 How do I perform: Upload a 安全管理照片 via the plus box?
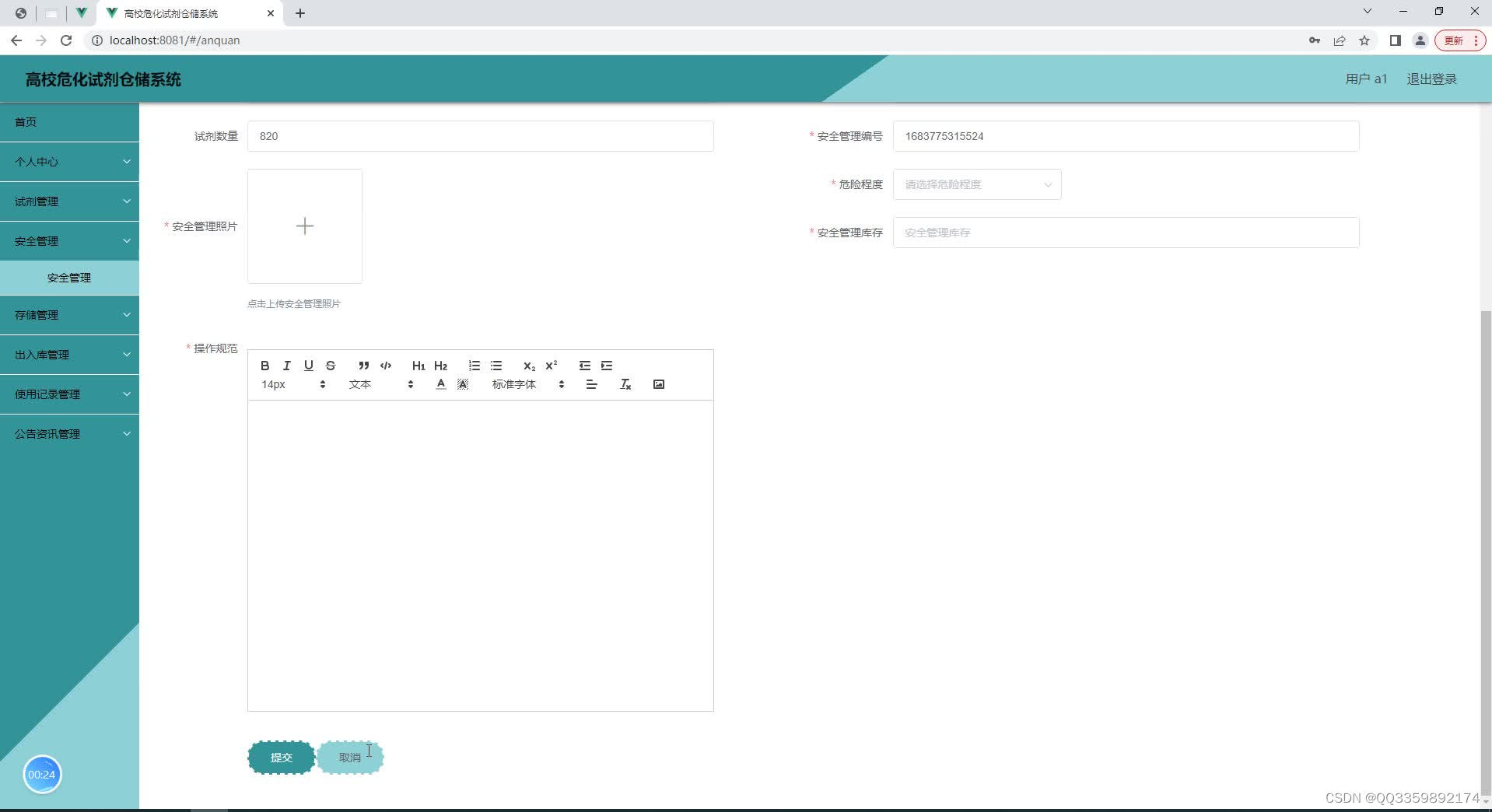click(305, 226)
